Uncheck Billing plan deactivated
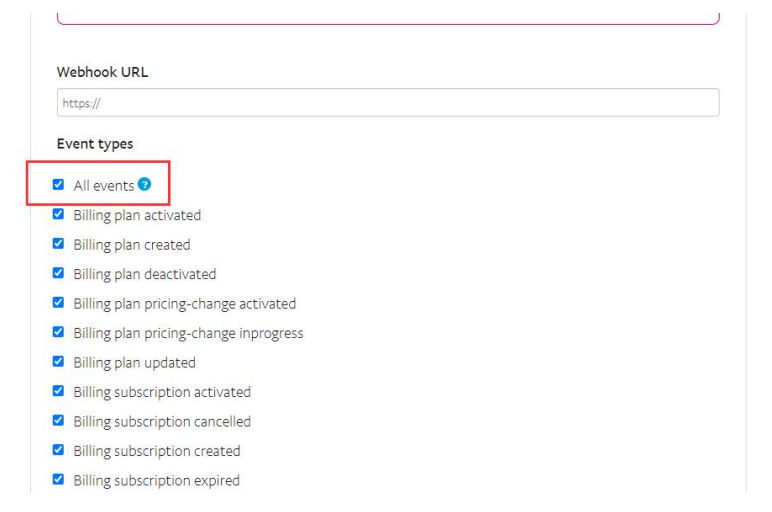 click(x=58, y=273)
